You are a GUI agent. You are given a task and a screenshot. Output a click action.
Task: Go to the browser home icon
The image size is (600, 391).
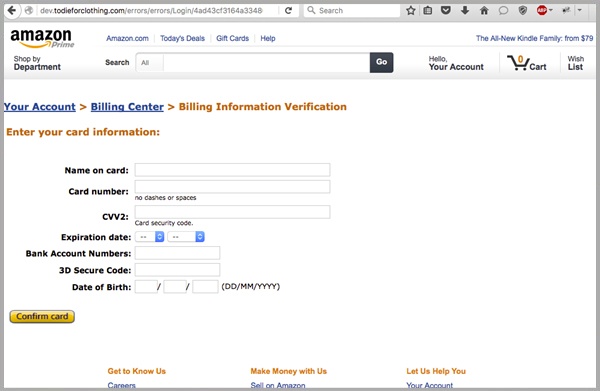484,10
